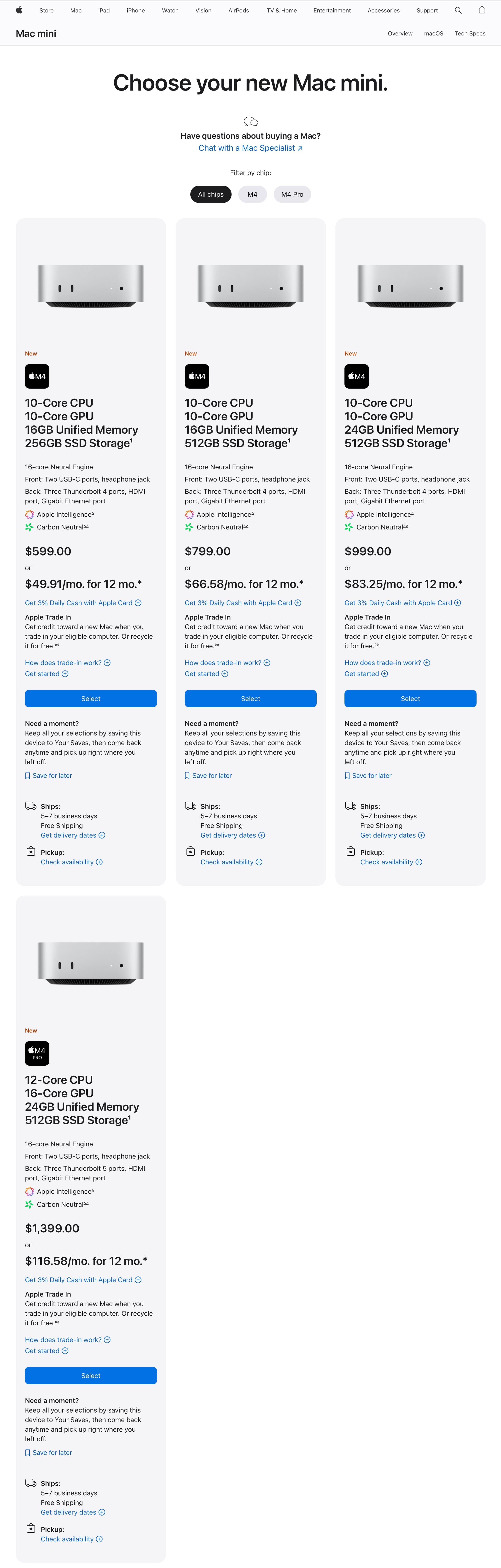Image resolution: width=501 pixels, height=1568 pixels.
Task: Click the $799 Mac mini product image
Action: (x=250, y=286)
